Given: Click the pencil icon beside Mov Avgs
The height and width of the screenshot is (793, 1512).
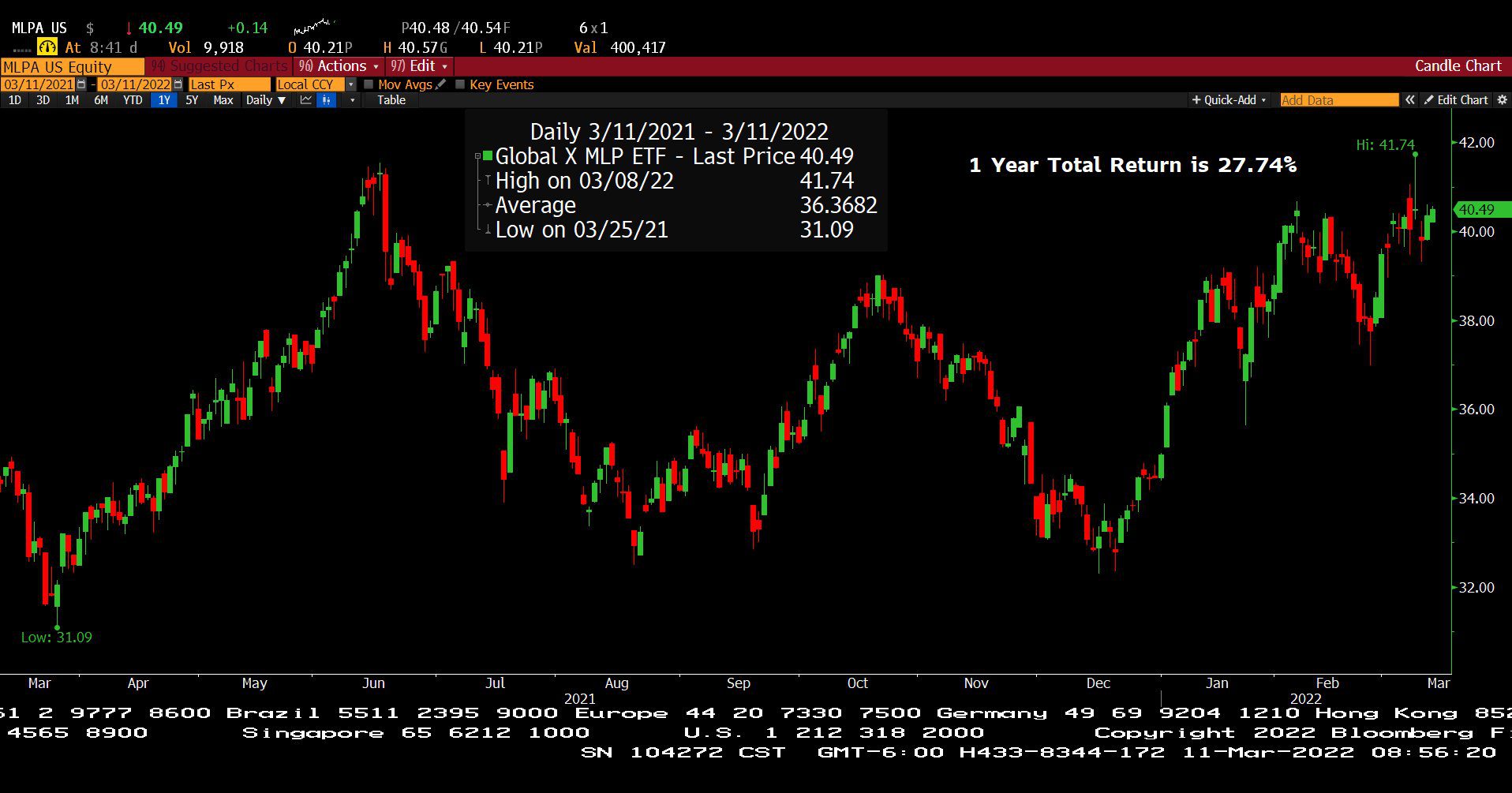Looking at the screenshot, I should (440, 84).
